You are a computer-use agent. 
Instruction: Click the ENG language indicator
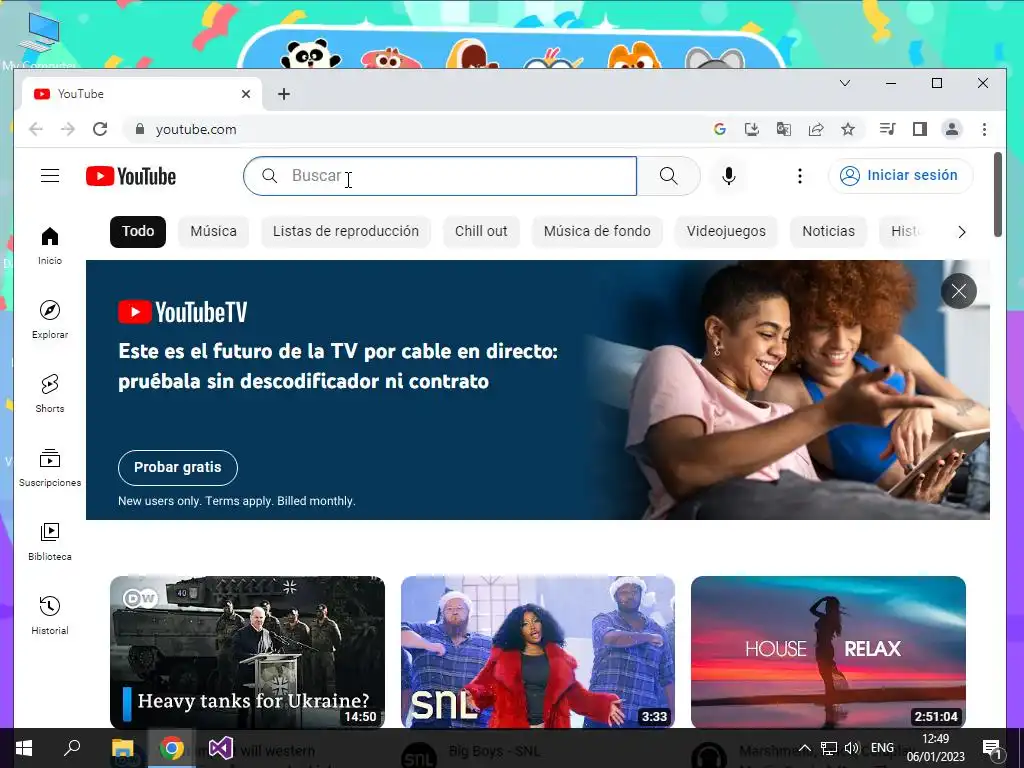(x=882, y=748)
